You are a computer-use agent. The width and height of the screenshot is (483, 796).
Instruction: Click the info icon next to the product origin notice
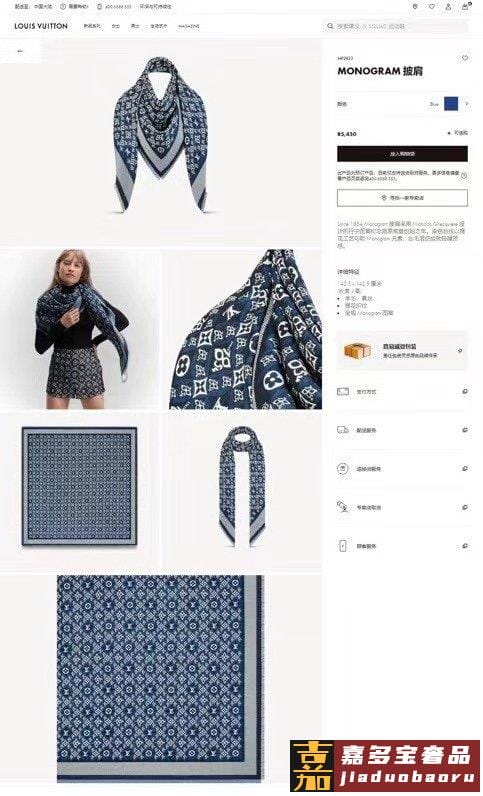(x=463, y=176)
